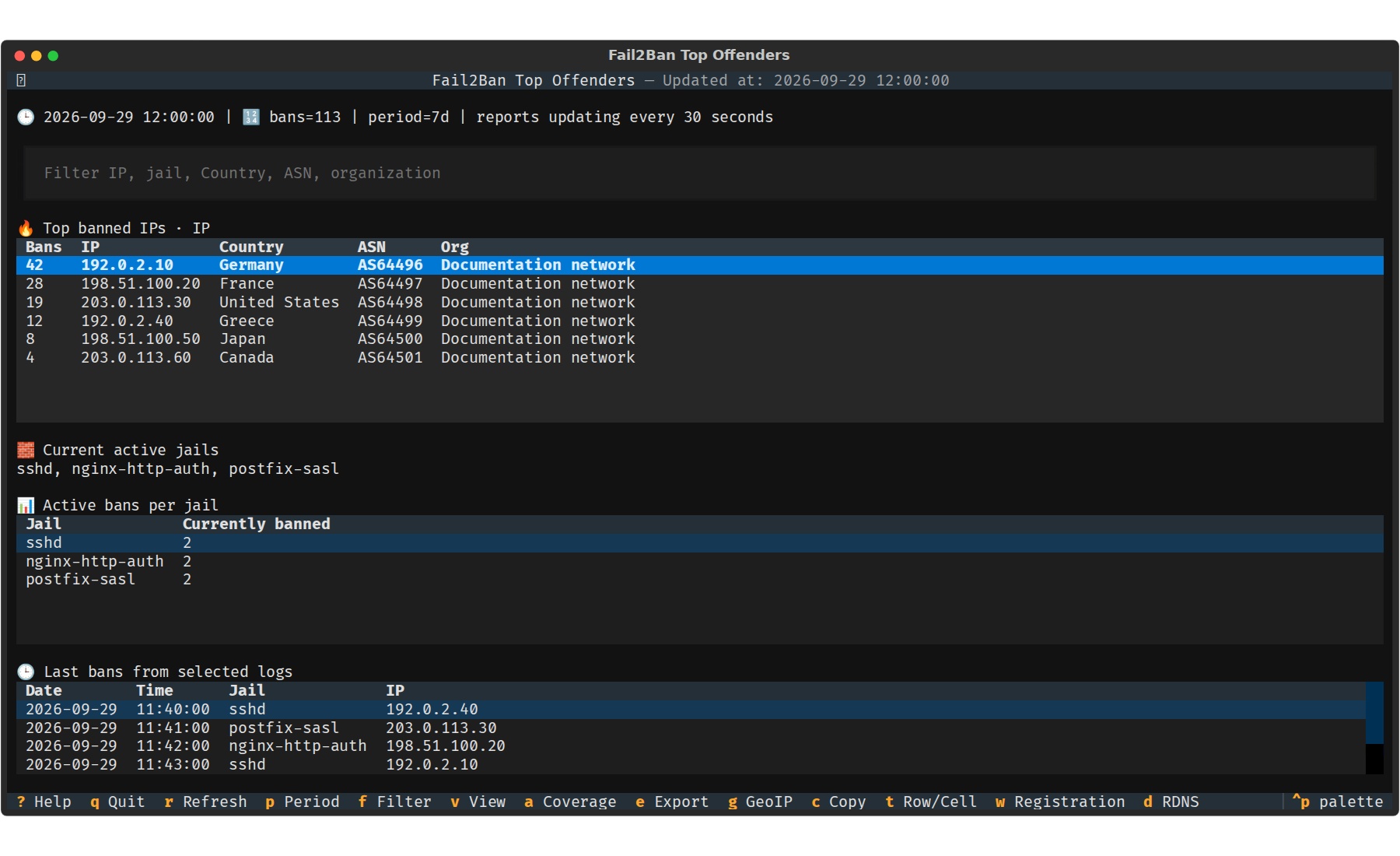The width and height of the screenshot is (1400, 856).
Task: Click the IP column header in top table
Action: (x=90, y=247)
